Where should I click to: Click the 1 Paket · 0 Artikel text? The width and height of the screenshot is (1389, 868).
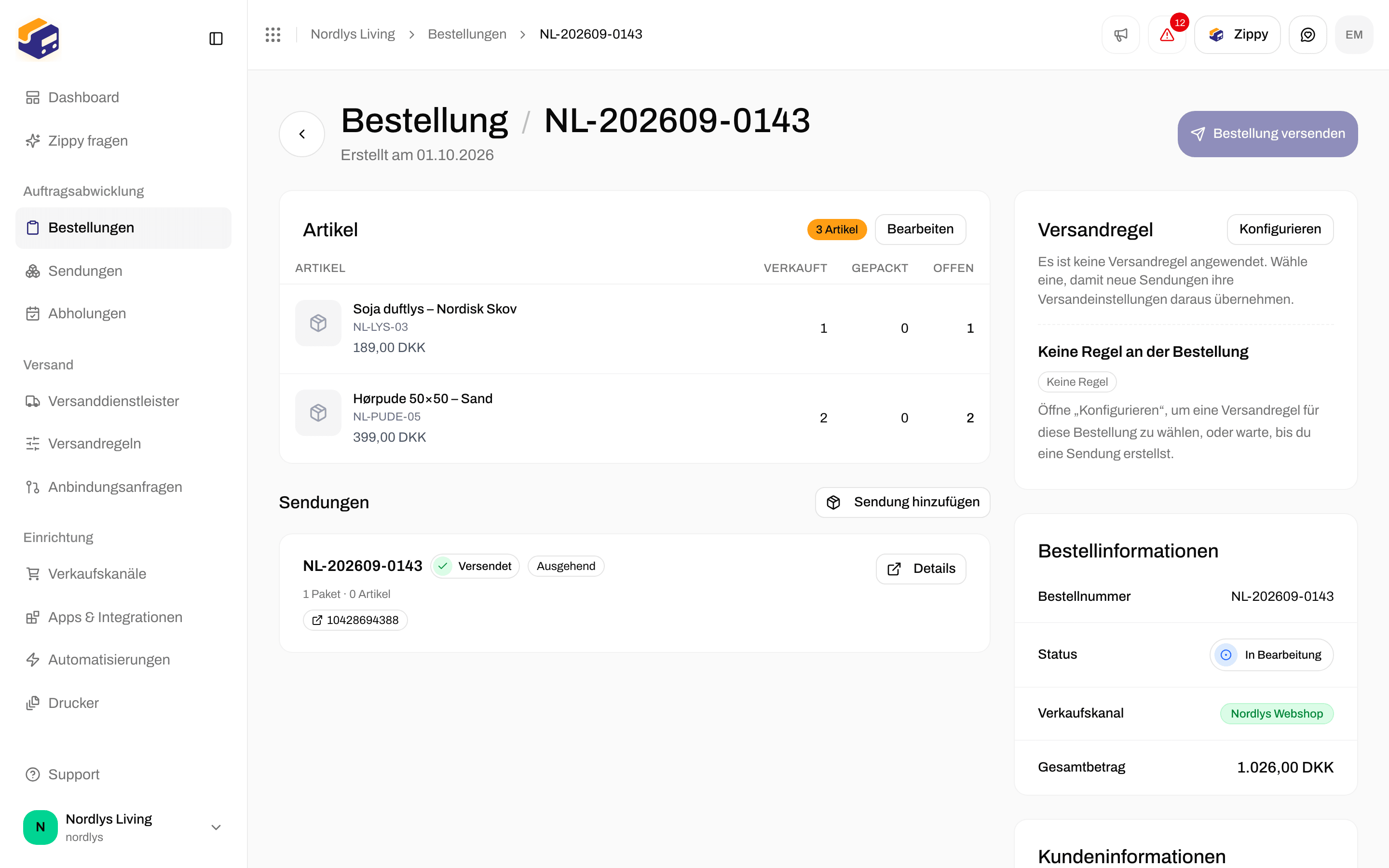pos(347,594)
